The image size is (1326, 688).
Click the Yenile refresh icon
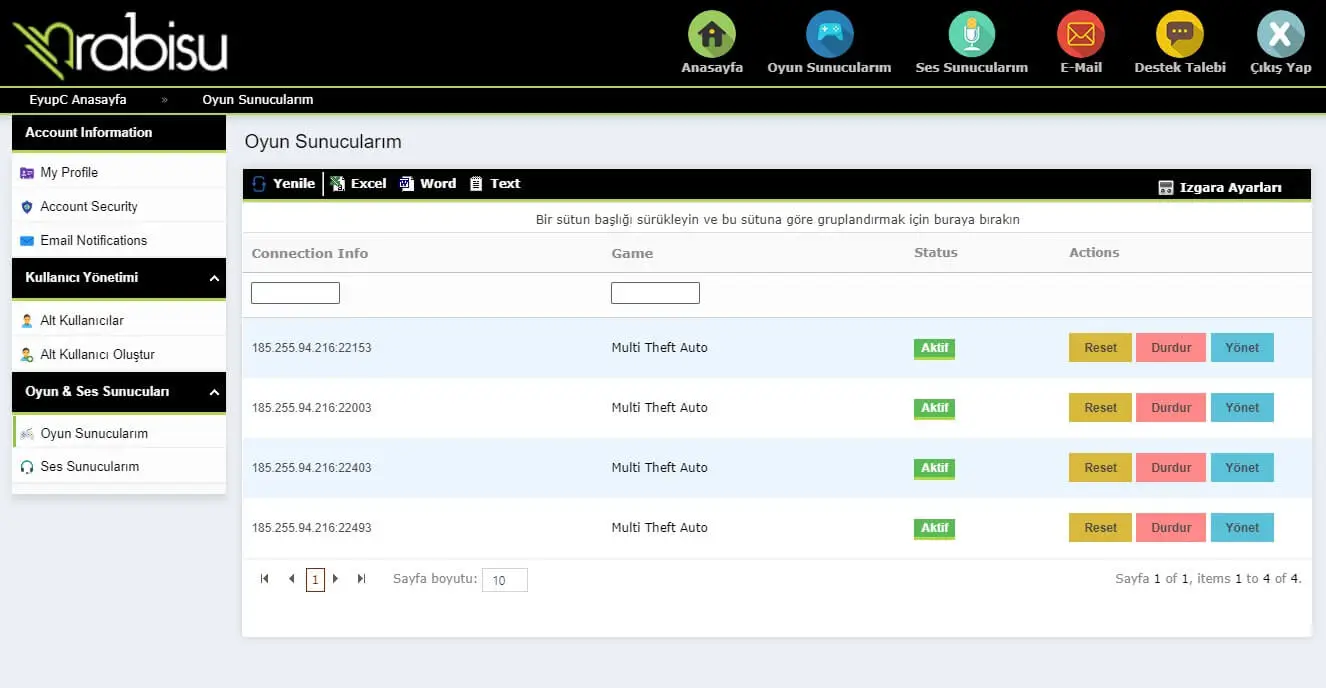[260, 184]
